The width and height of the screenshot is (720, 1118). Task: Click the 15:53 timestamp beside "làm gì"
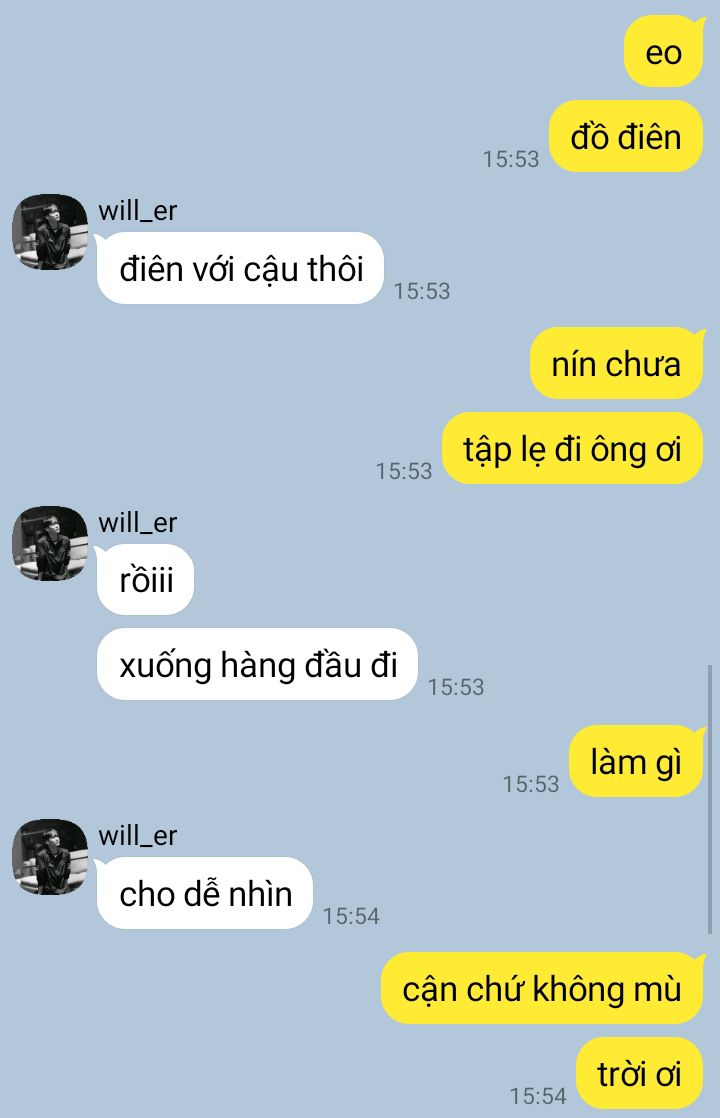[531, 784]
